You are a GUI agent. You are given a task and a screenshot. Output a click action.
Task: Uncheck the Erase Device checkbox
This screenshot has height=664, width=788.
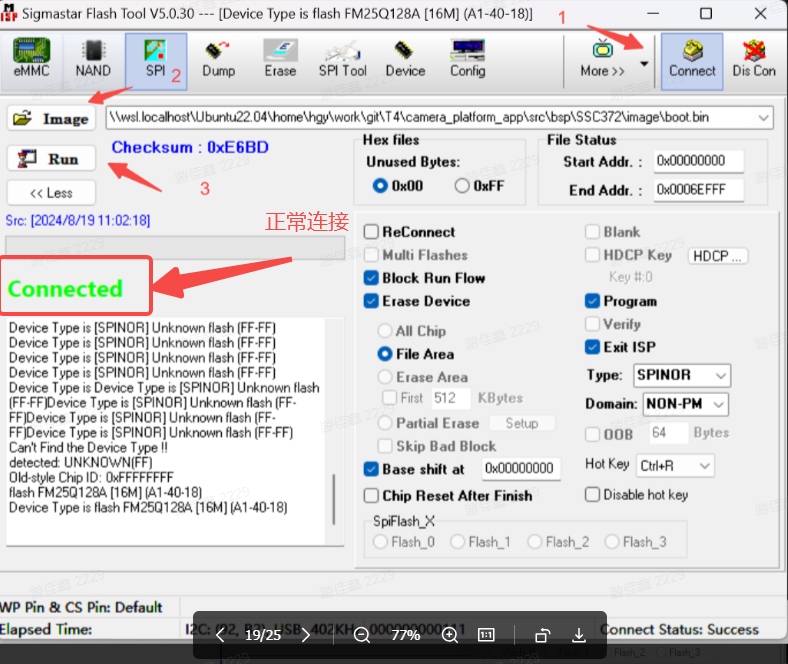point(371,301)
